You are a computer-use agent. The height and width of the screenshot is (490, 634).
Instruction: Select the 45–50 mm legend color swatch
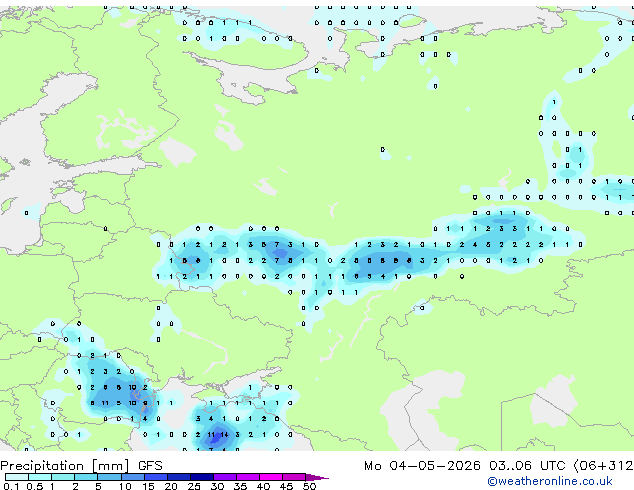click(x=294, y=477)
